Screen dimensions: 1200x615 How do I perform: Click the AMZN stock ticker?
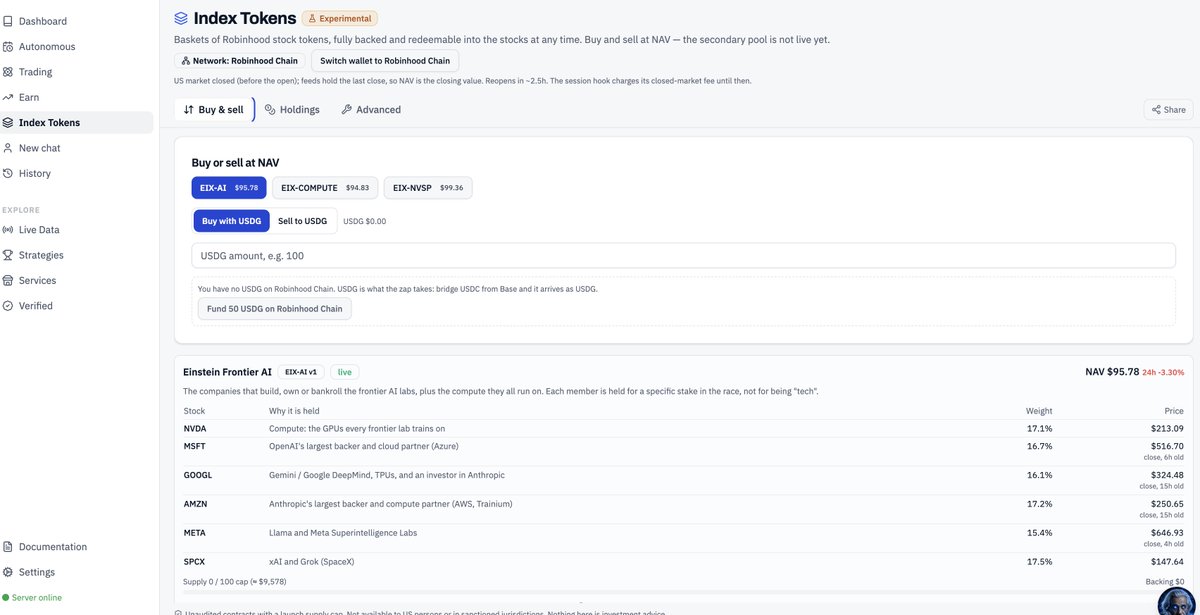click(196, 504)
